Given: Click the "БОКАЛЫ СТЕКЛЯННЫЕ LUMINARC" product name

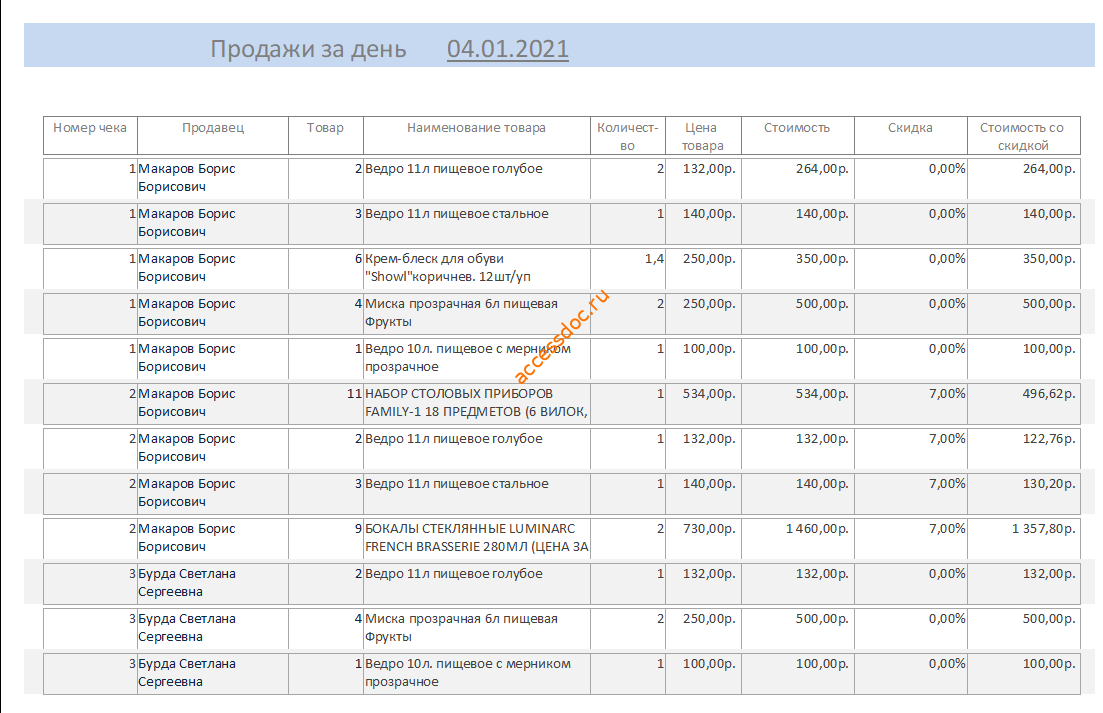Looking at the screenshot, I should point(470,529).
